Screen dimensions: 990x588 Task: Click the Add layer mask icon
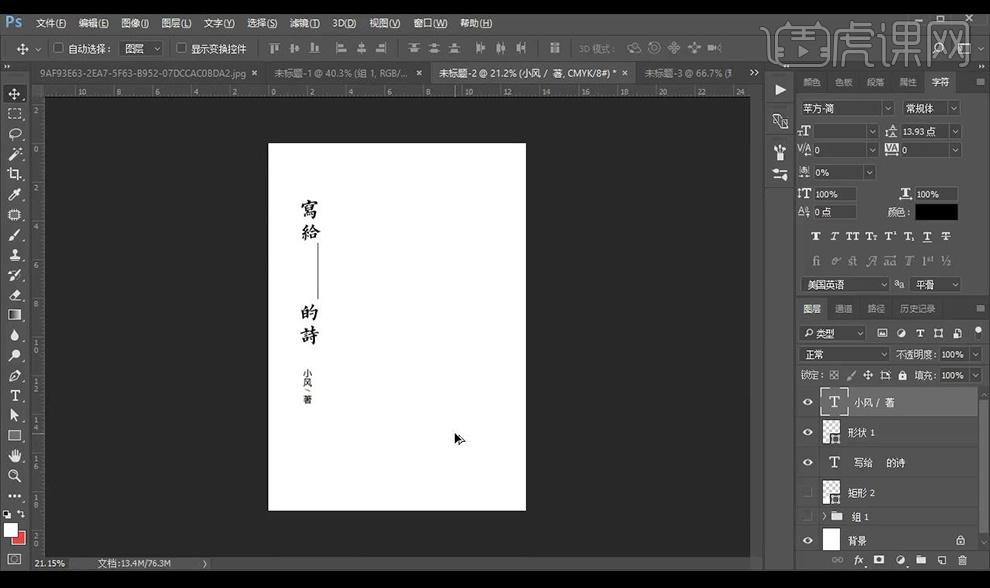pyautogui.click(x=879, y=560)
